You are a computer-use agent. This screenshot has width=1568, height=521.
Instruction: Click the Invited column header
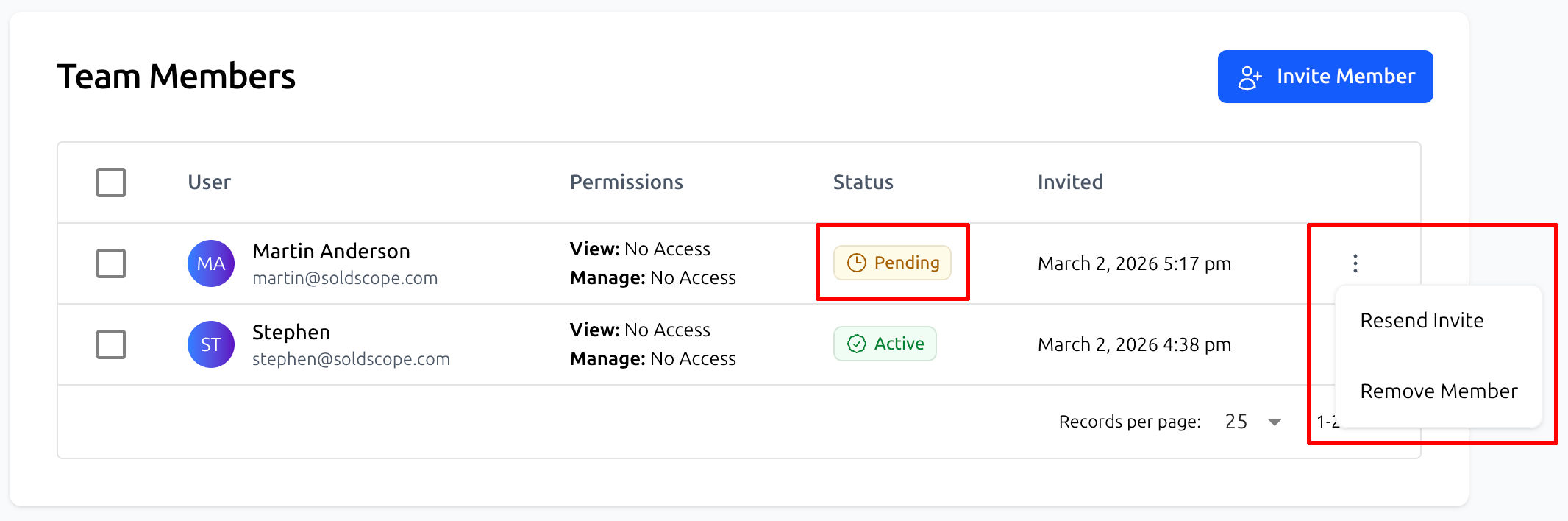coord(1069,182)
